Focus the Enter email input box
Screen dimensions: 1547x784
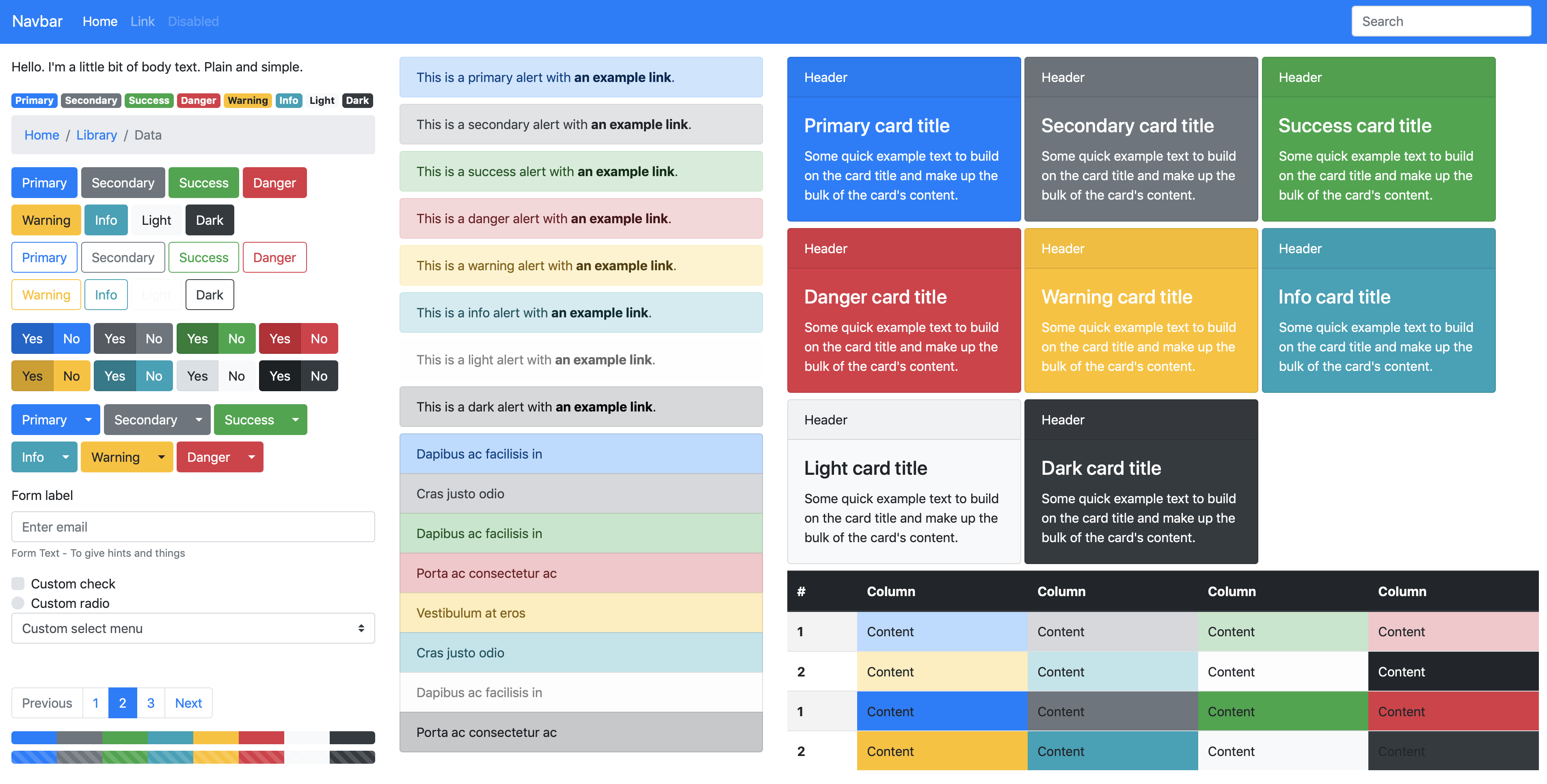click(192, 526)
